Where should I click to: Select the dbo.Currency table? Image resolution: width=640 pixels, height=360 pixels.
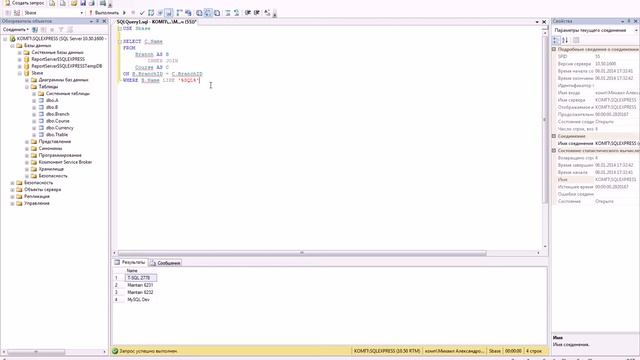60,128
